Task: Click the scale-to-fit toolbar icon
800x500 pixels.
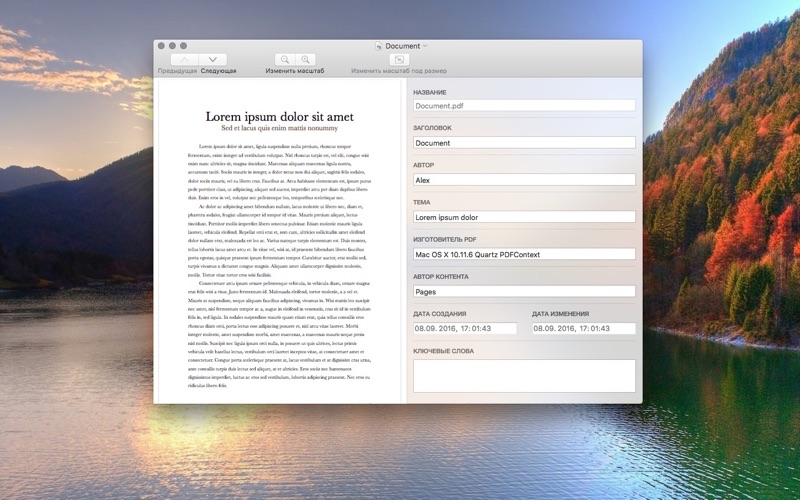Action: (398, 60)
